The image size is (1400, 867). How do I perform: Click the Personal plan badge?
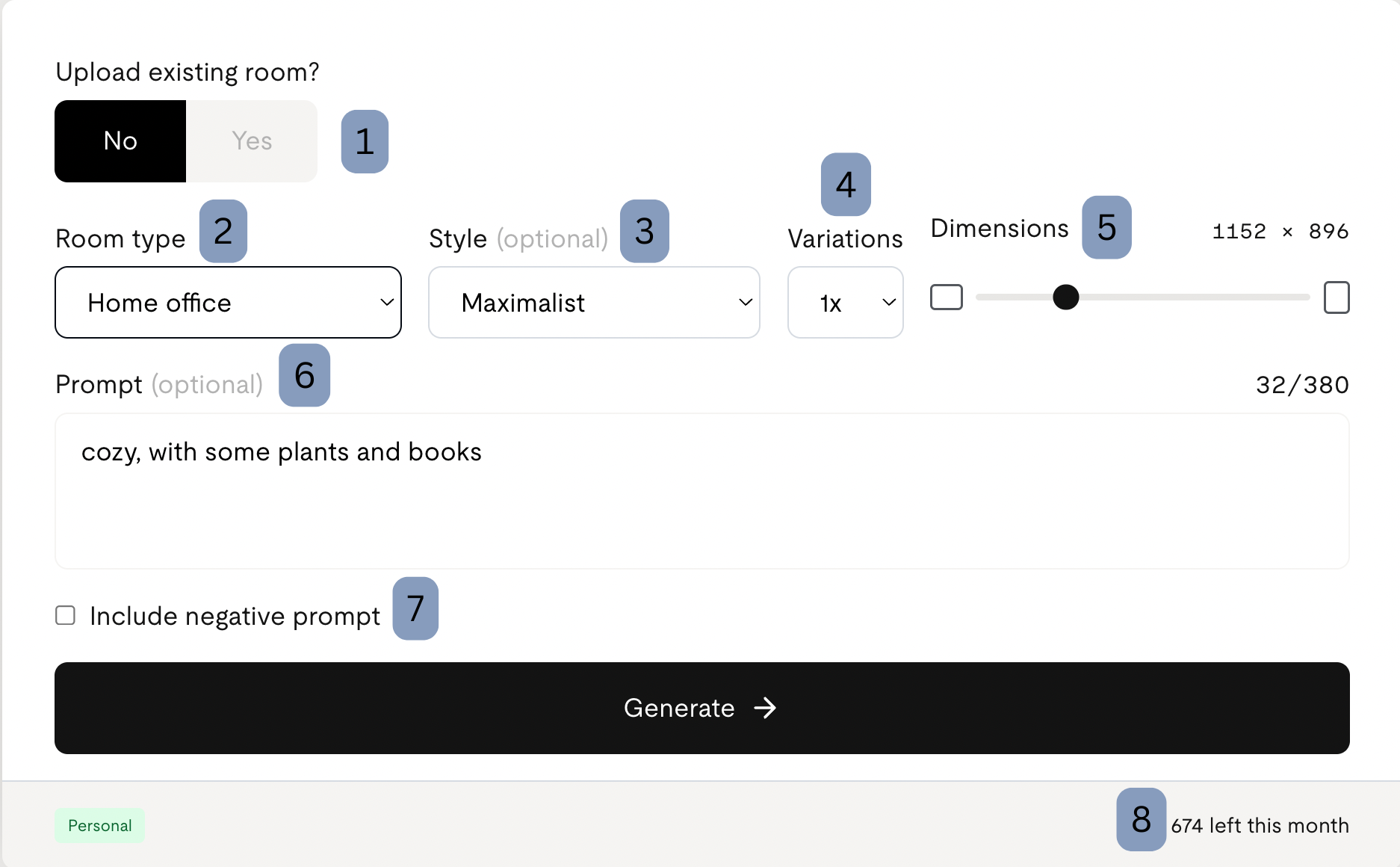coord(99,825)
